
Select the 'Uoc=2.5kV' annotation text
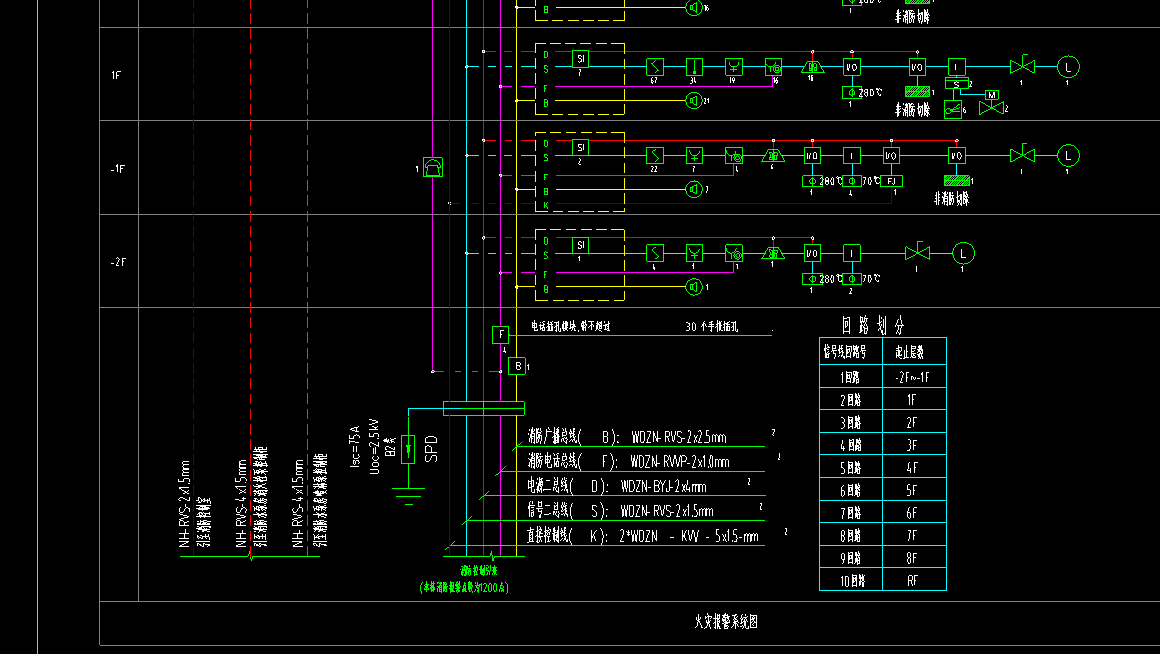pyautogui.click(x=374, y=446)
